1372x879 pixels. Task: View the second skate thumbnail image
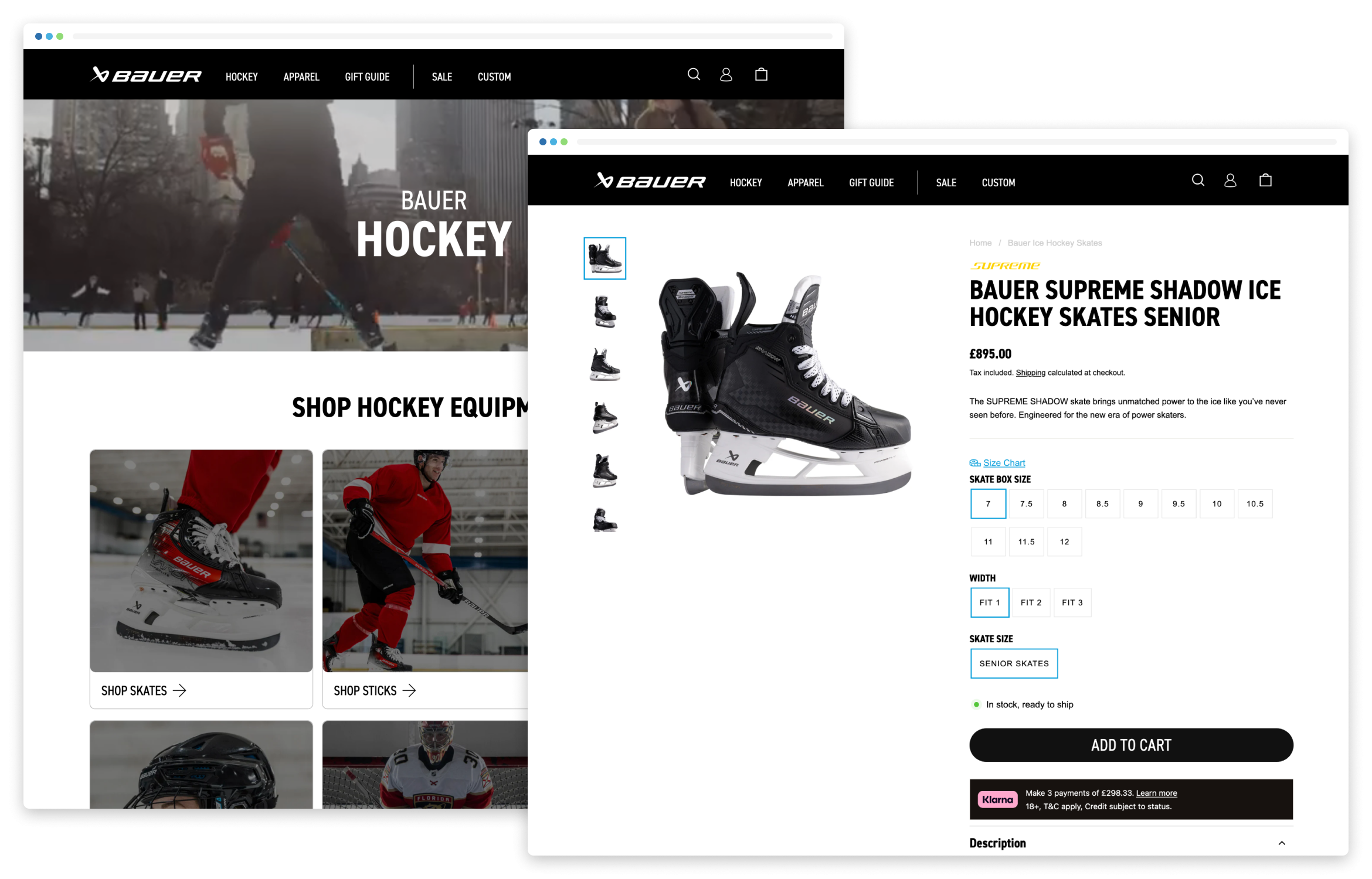pyautogui.click(x=605, y=311)
